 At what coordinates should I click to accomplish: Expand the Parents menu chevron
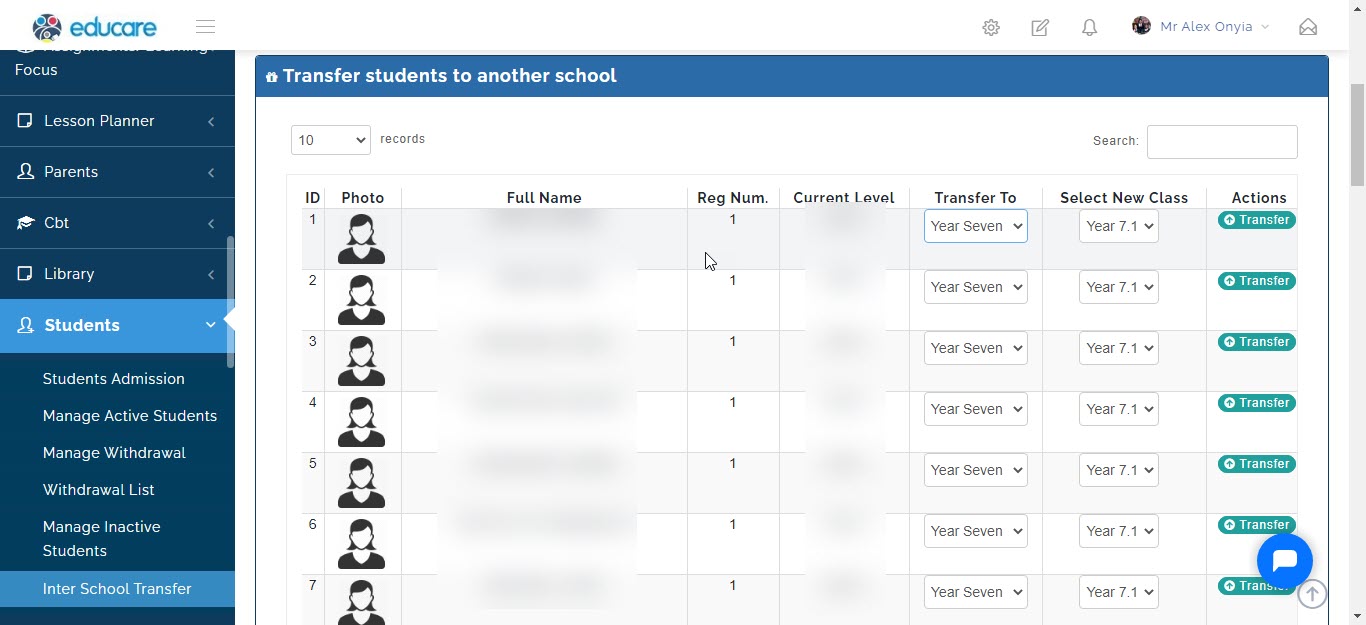211,173
